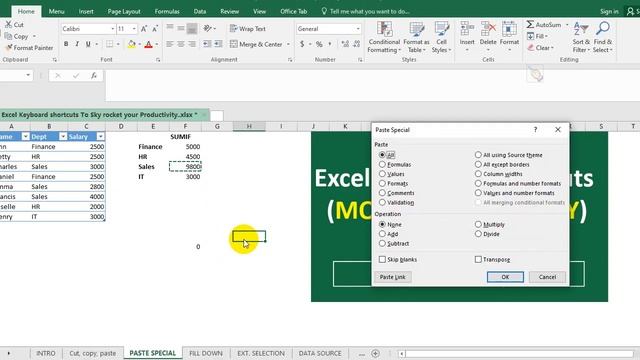Increase font size with the large A icon
Viewport: 640px width, 360px height.
pyautogui.click(x=144, y=29)
